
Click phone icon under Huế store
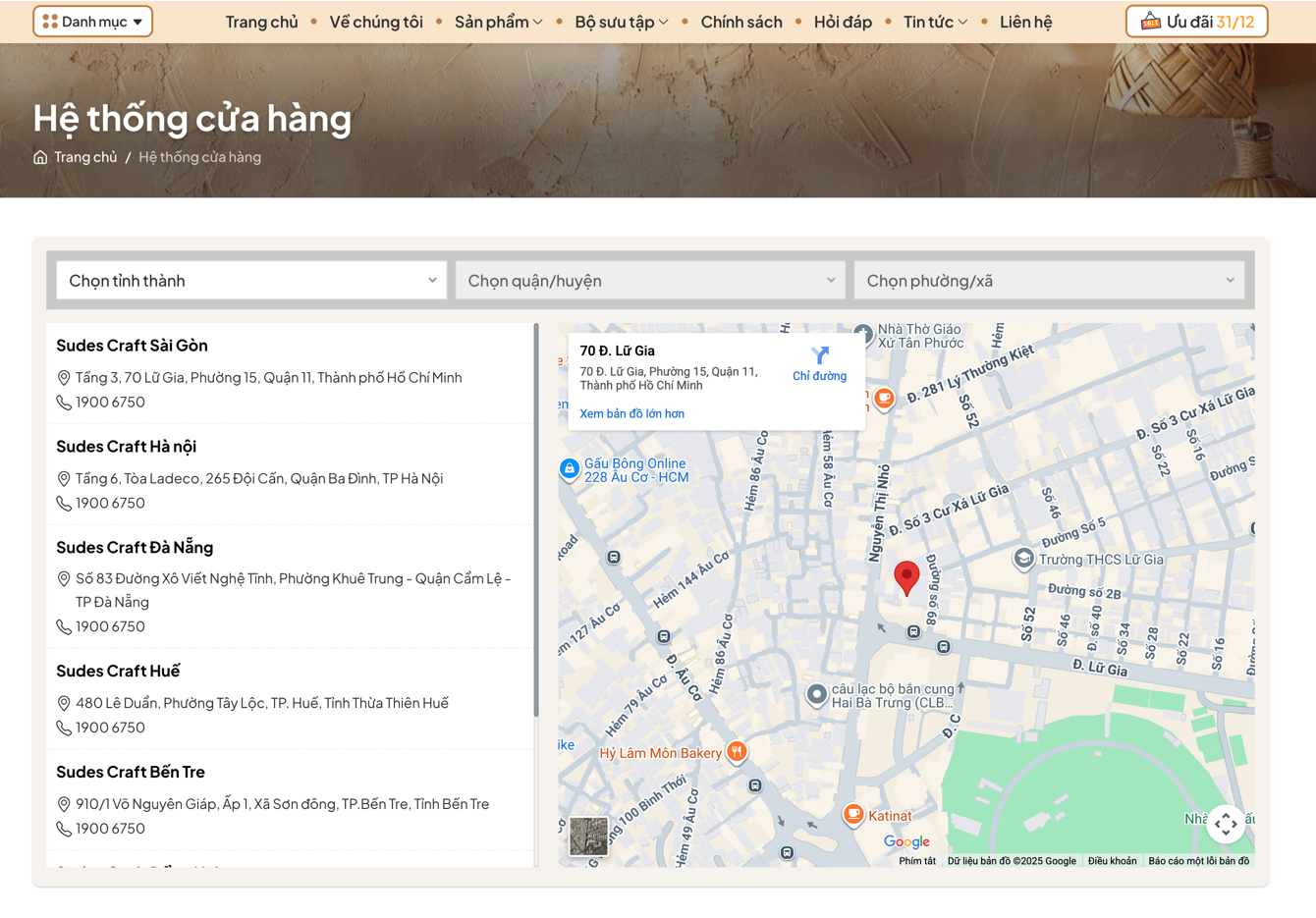[64, 729]
